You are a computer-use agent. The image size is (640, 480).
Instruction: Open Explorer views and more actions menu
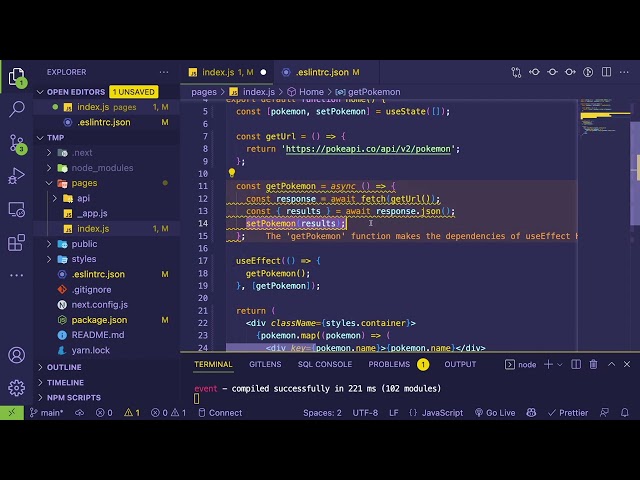click(164, 72)
